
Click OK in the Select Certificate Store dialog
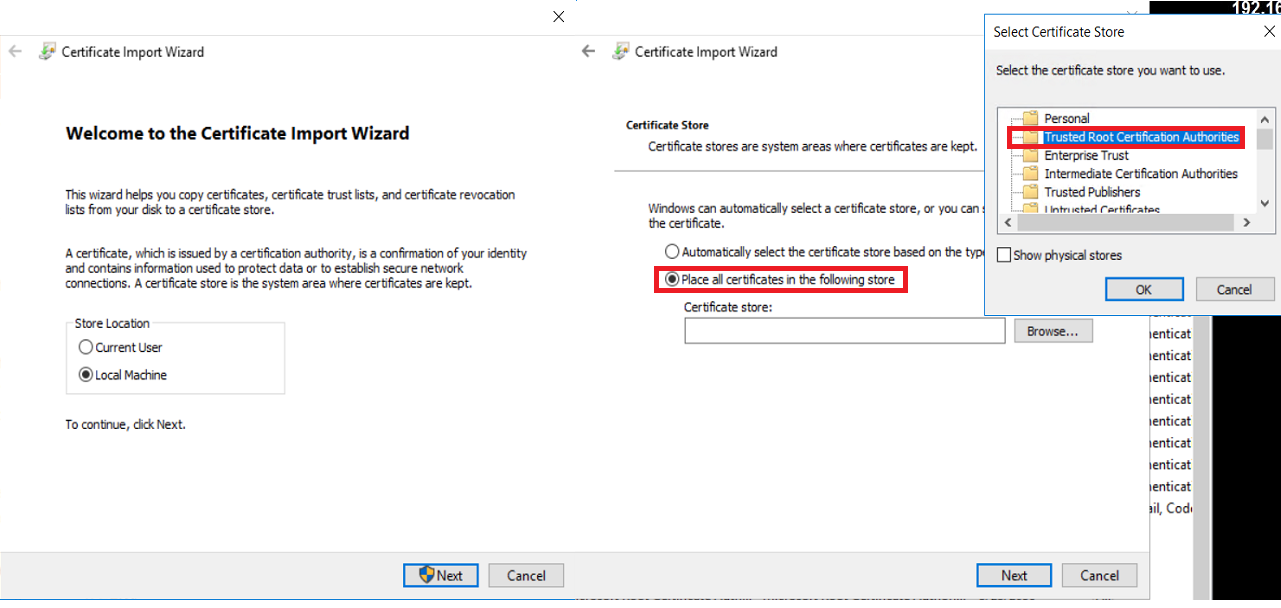[x=1143, y=289]
